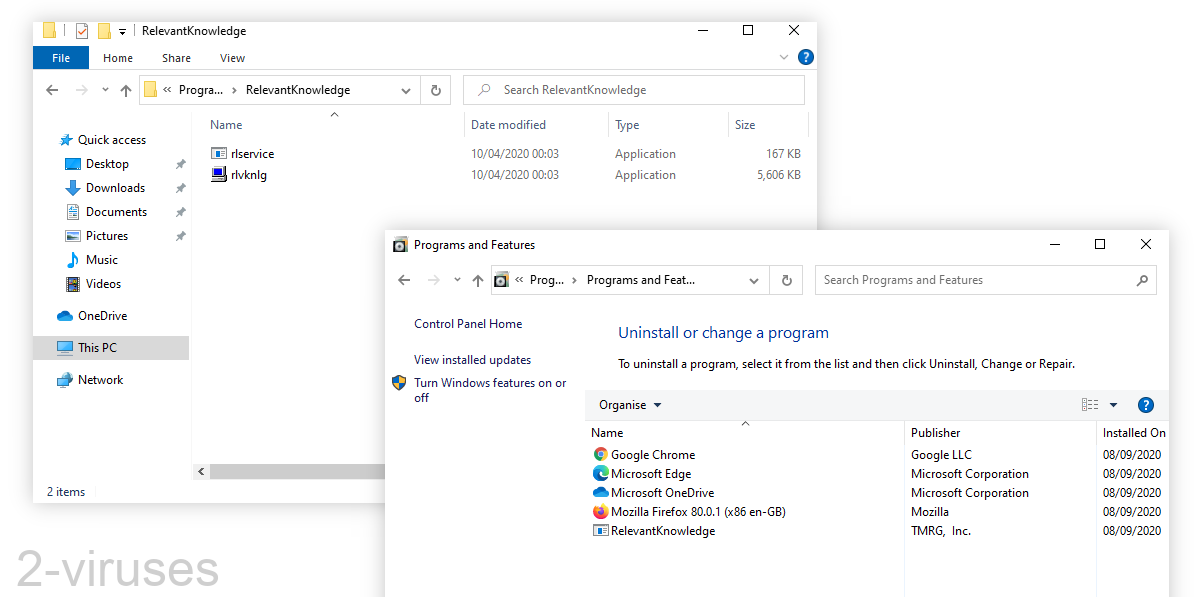Open recent locations dropdown in Explorer
The image size is (1200, 597).
[x=105, y=90]
